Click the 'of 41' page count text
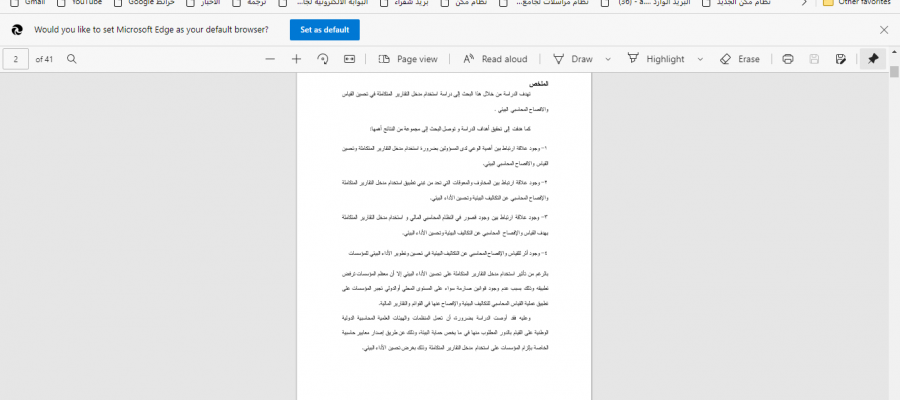The height and width of the screenshot is (400, 900). pos(44,59)
